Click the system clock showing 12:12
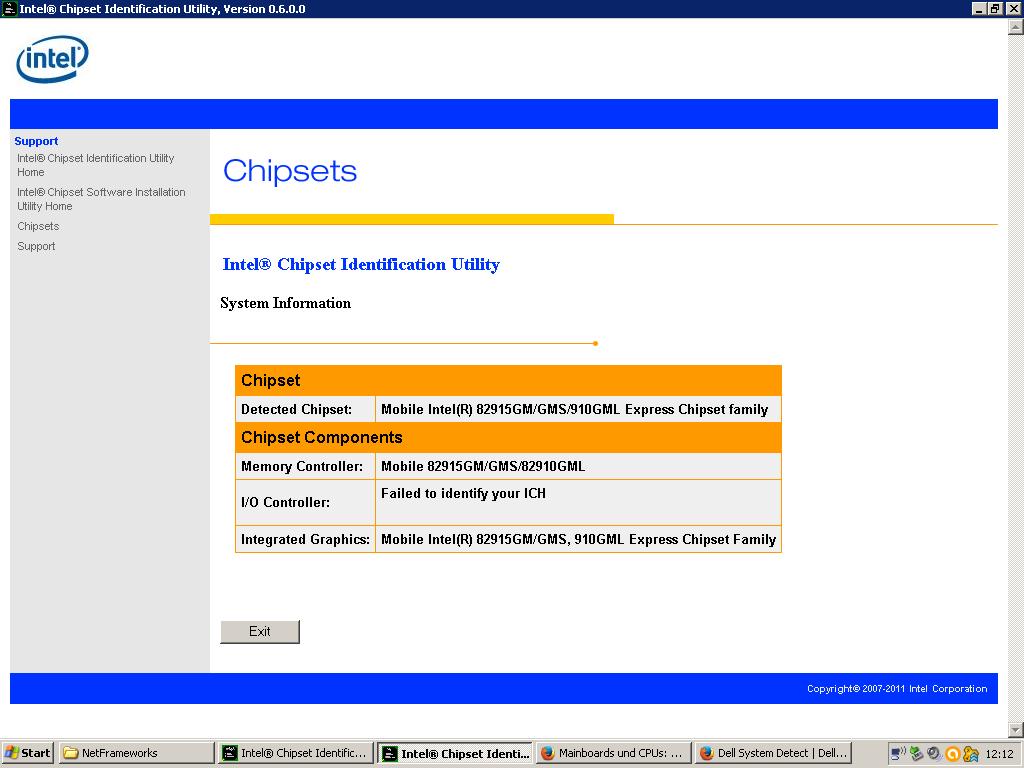The height and width of the screenshot is (768, 1024). tap(999, 754)
